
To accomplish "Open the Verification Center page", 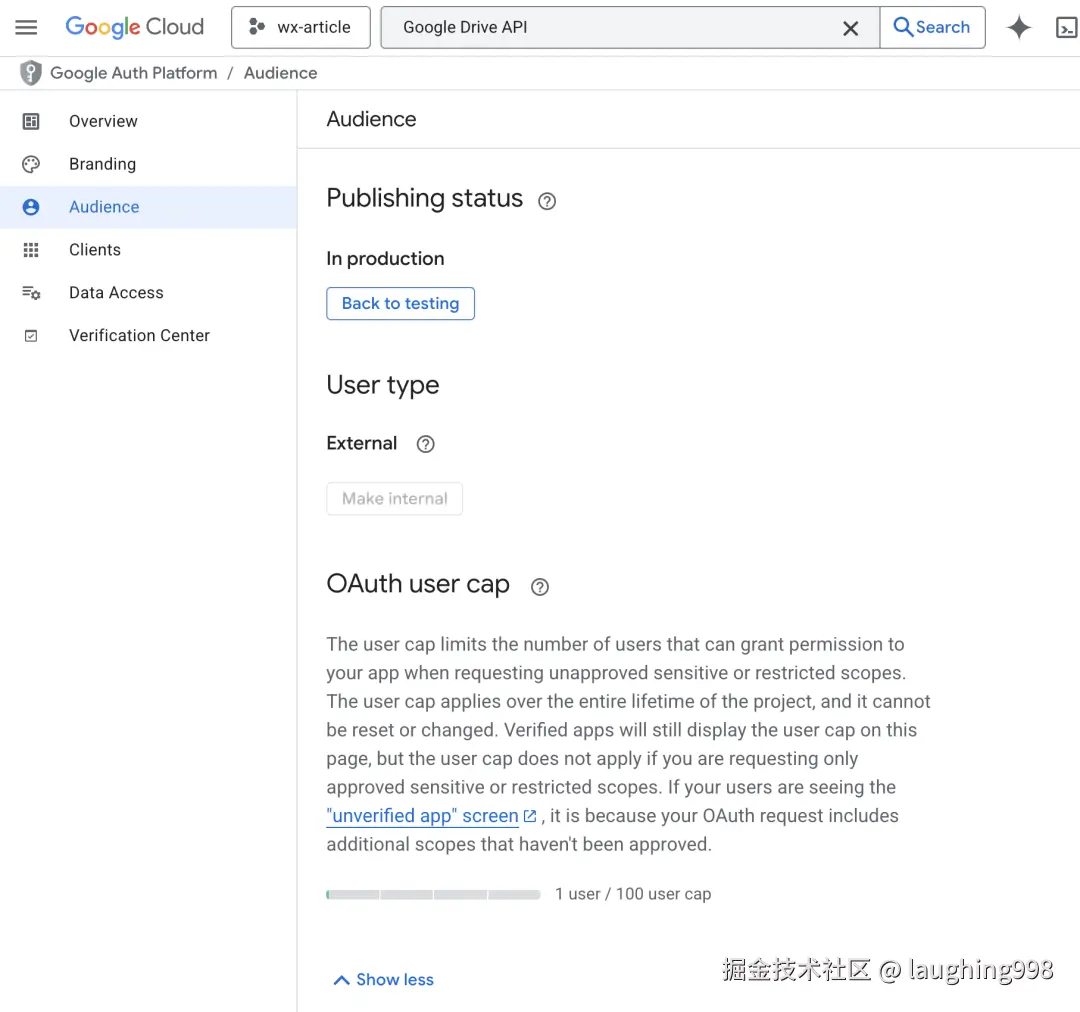I will pos(139,336).
